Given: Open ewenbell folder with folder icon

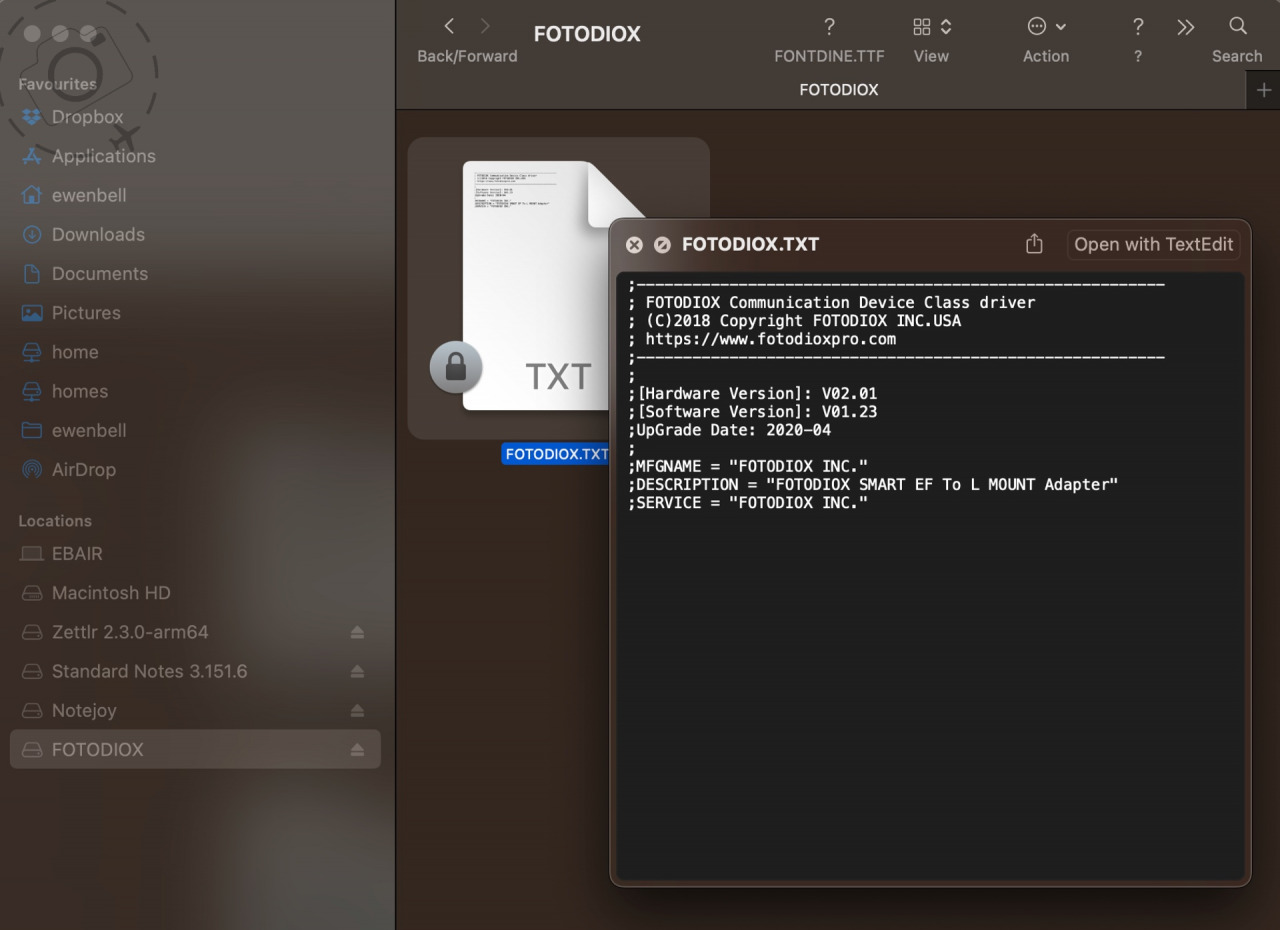Looking at the screenshot, I should click(x=89, y=430).
